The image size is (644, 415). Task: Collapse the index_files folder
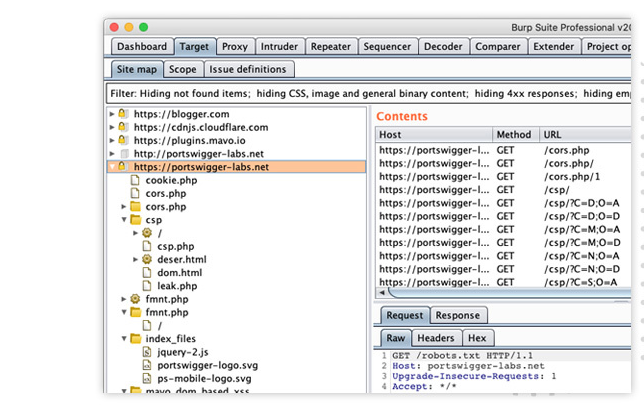[x=124, y=339]
